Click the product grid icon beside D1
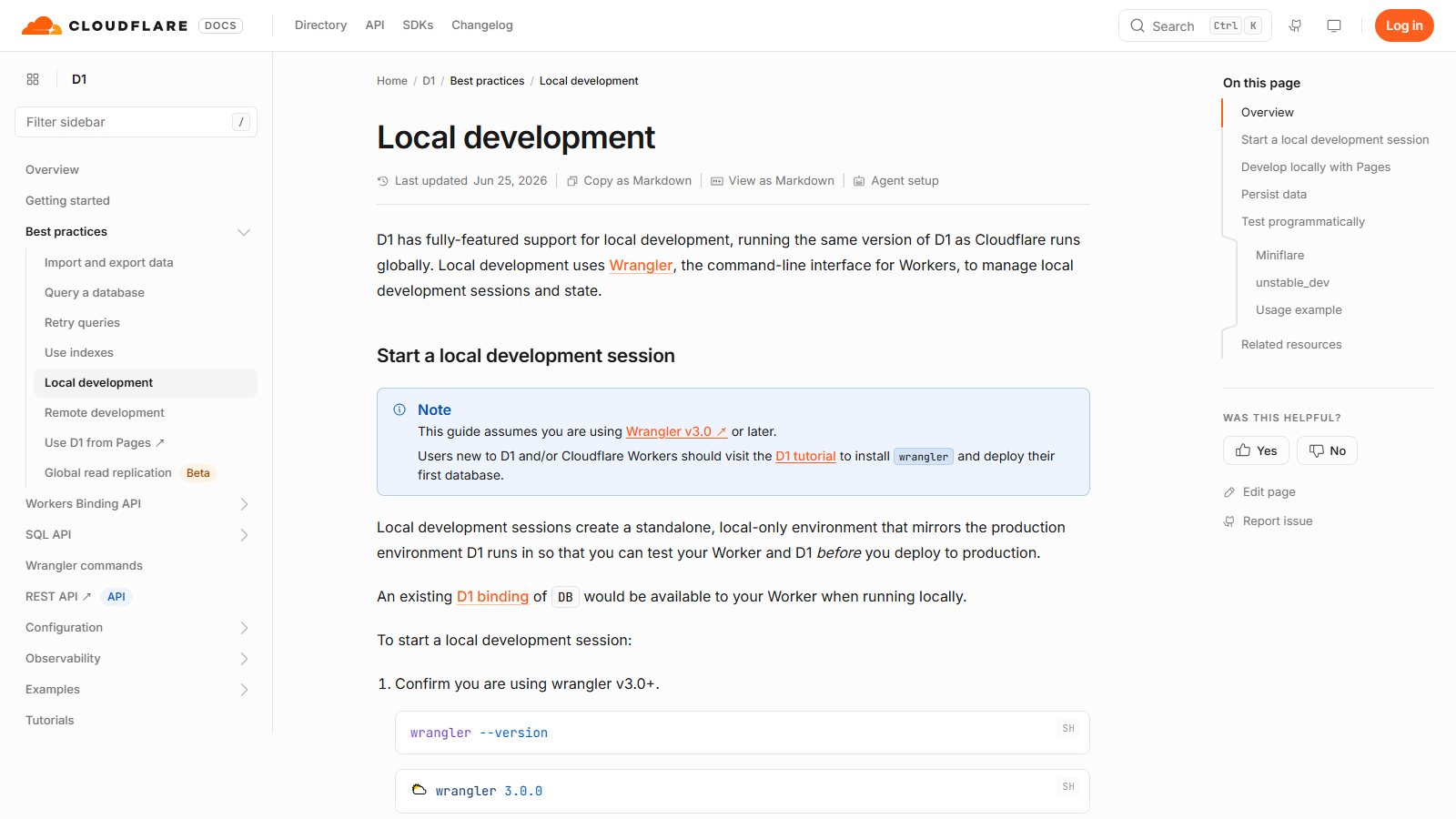Viewport: 1456px width, 819px height. (33, 79)
